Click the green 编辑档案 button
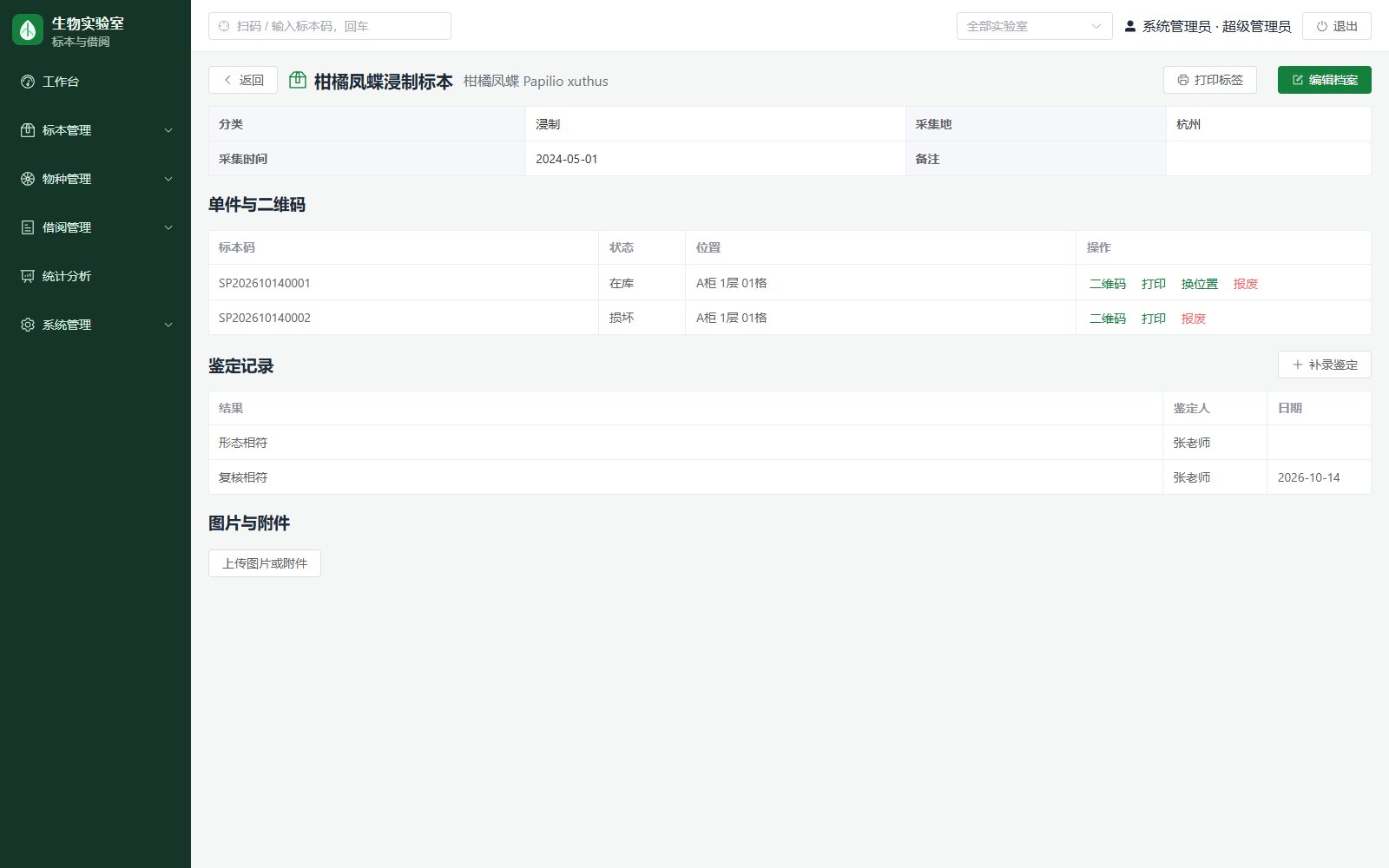 [x=1324, y=80]
